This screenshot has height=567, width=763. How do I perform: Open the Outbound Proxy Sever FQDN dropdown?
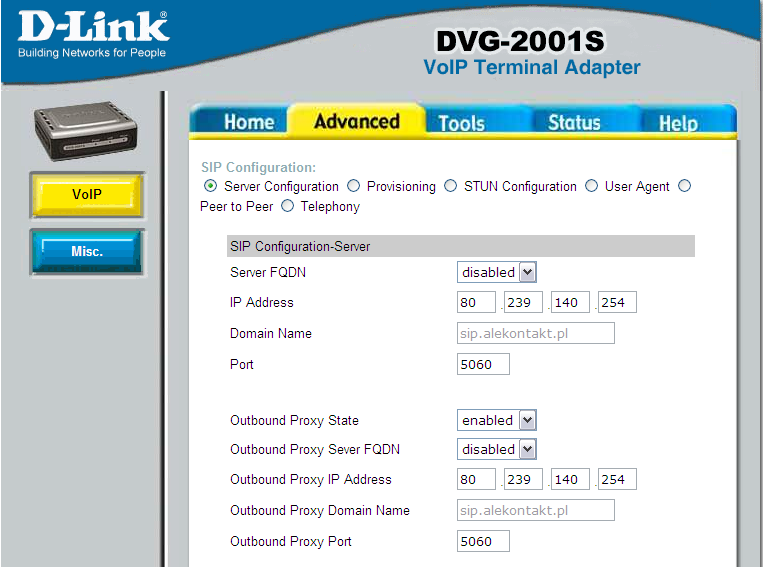click(496, 449)
